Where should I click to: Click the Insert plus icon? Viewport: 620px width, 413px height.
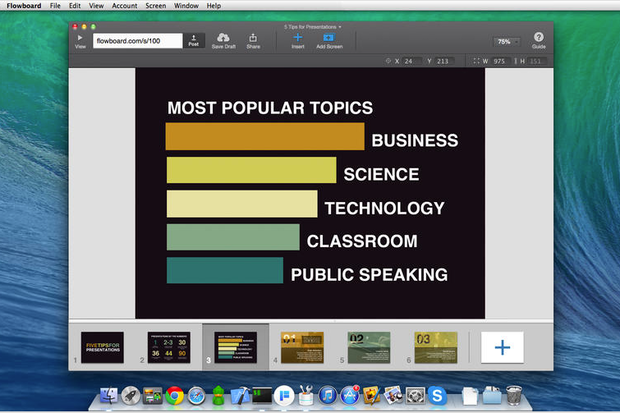pyautogui.click(x=298, y=41)
